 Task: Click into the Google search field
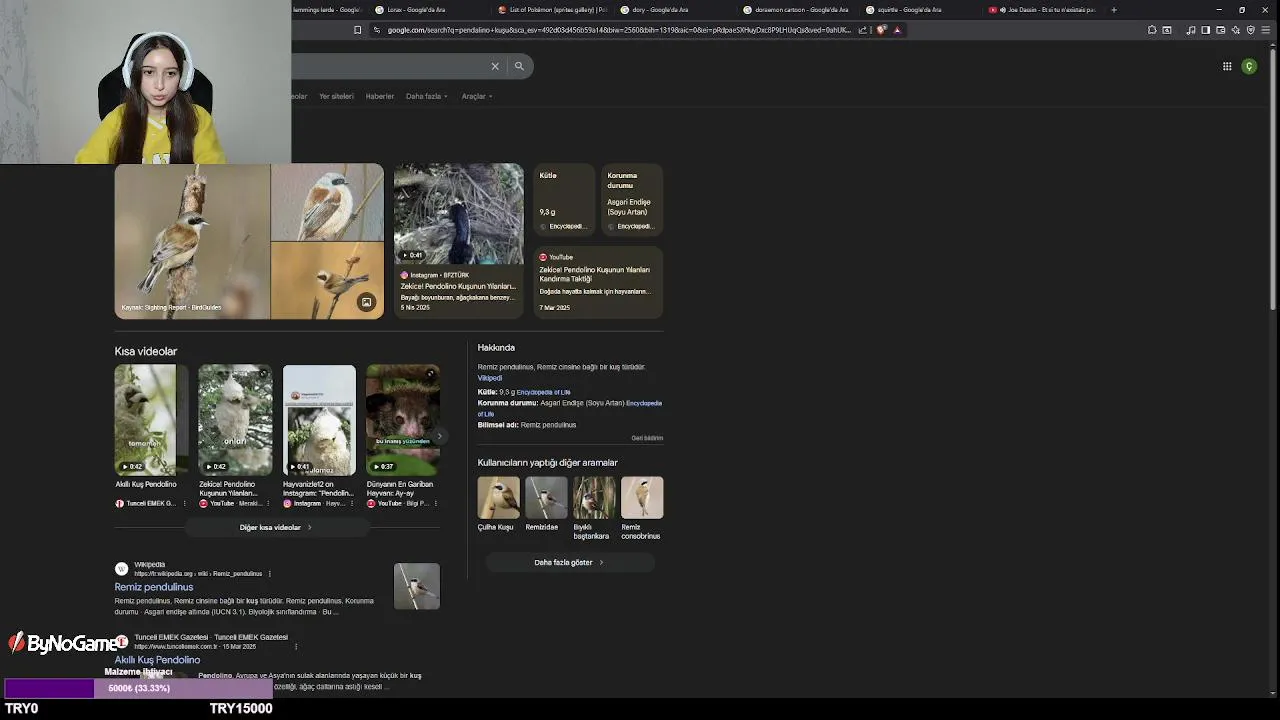click(390, 66)
